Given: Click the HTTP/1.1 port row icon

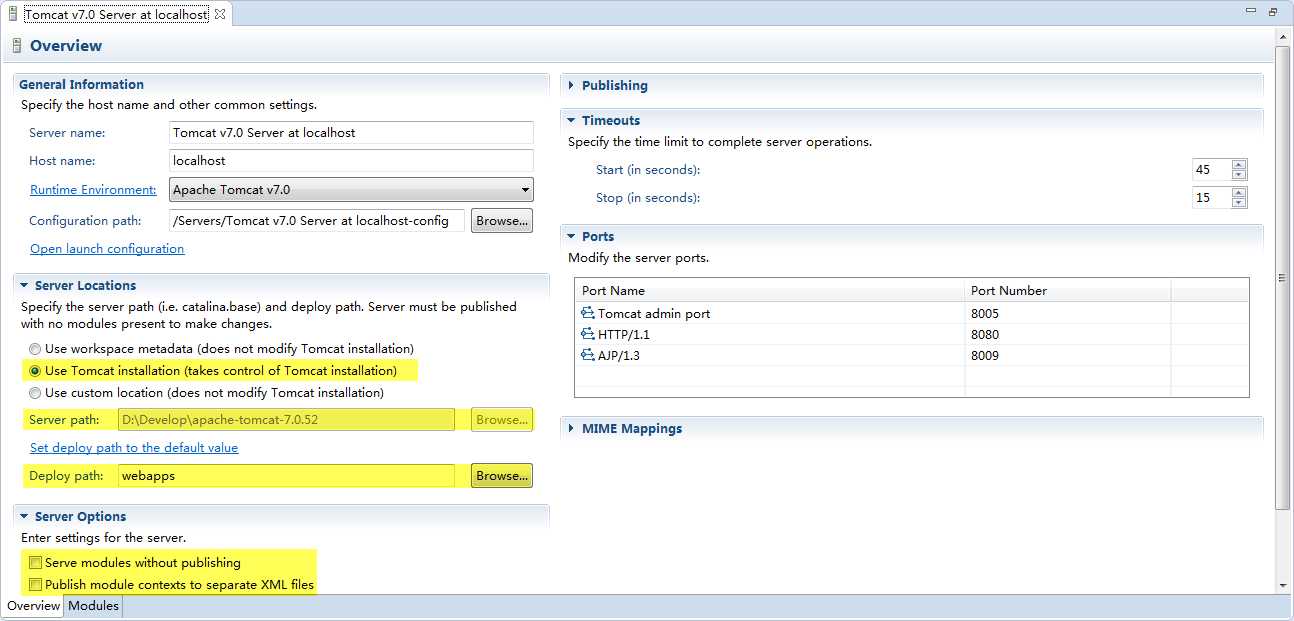Looking at the screenshot, I should point(587,334).
